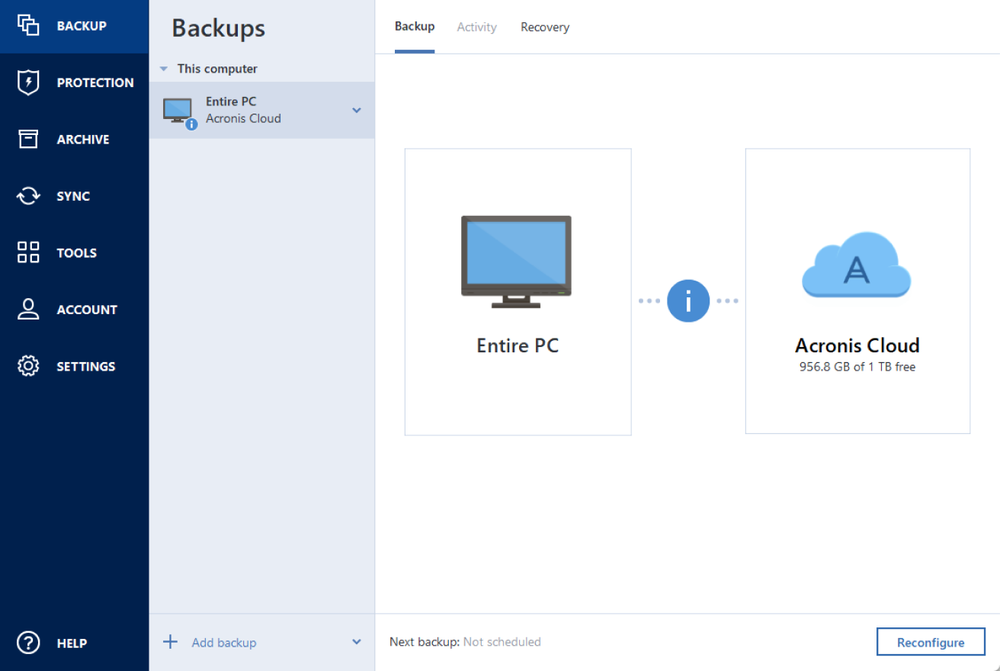Click the 'Backups' panel heading
The width and height of the screenshot is (1000, 671).
pos(218,29)
